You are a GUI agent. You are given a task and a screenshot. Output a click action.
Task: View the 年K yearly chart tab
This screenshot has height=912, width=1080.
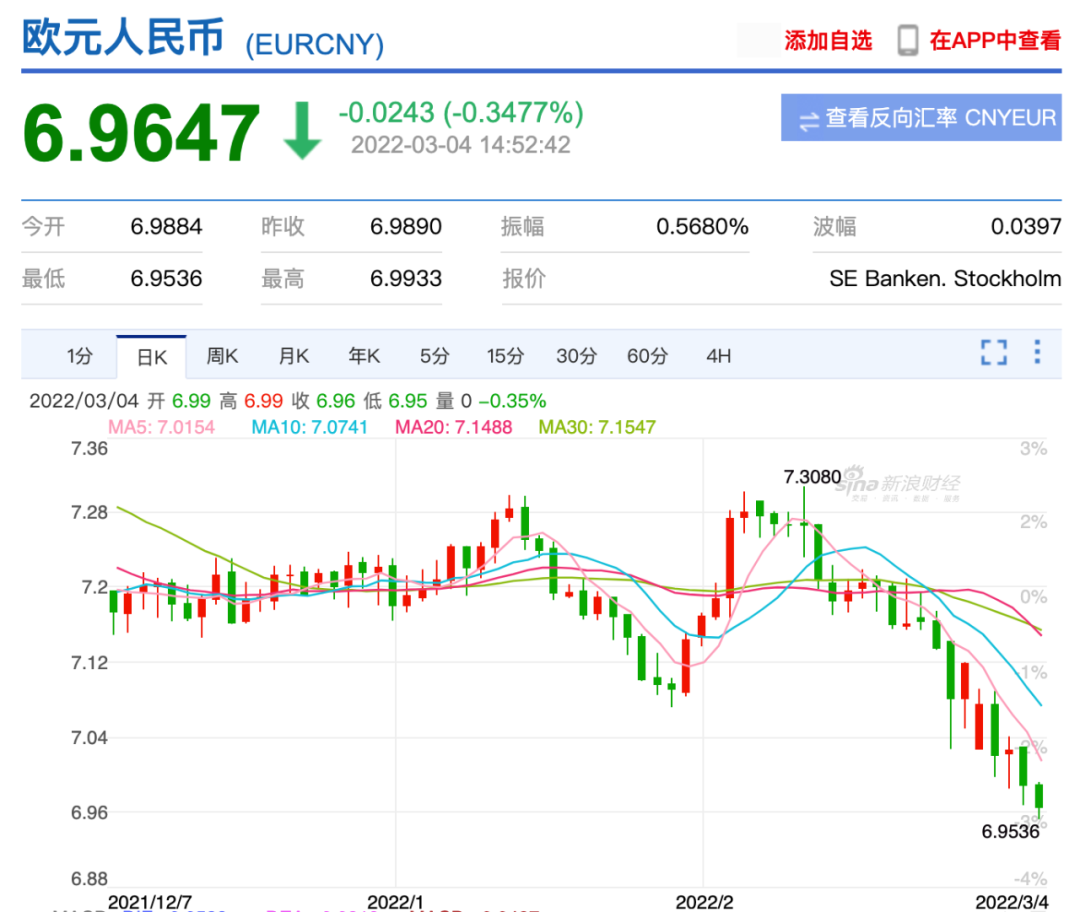[362, 355]
